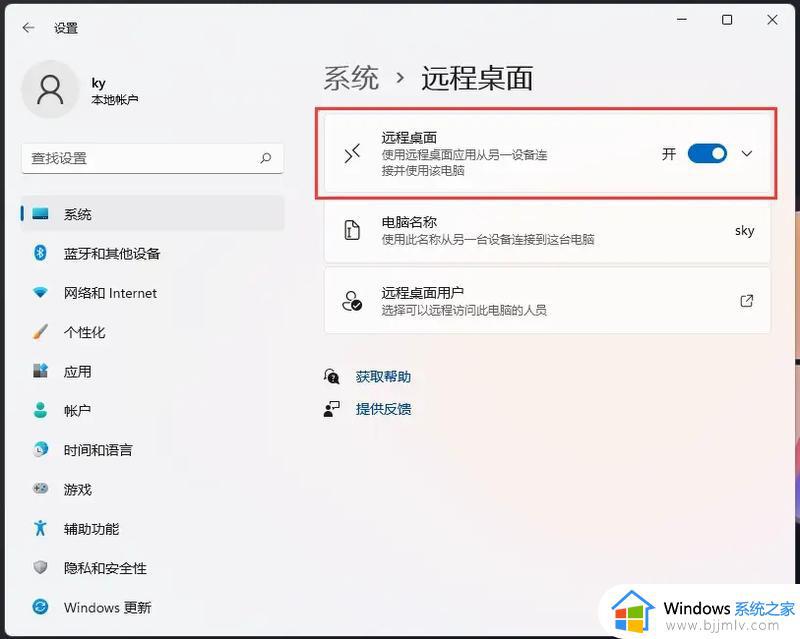Open the 系统 category in the sidebar
The image size is (800, 639).
click(x=152, y=214)
